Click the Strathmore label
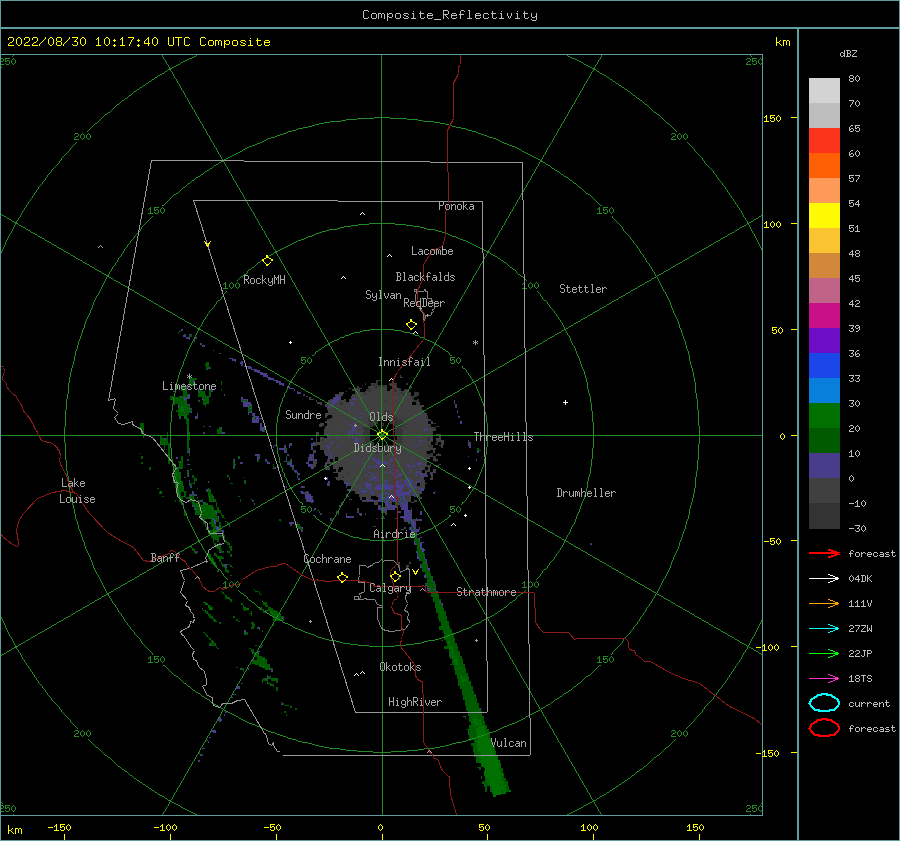This screenshot has width=900, height=841. [486, 592]
